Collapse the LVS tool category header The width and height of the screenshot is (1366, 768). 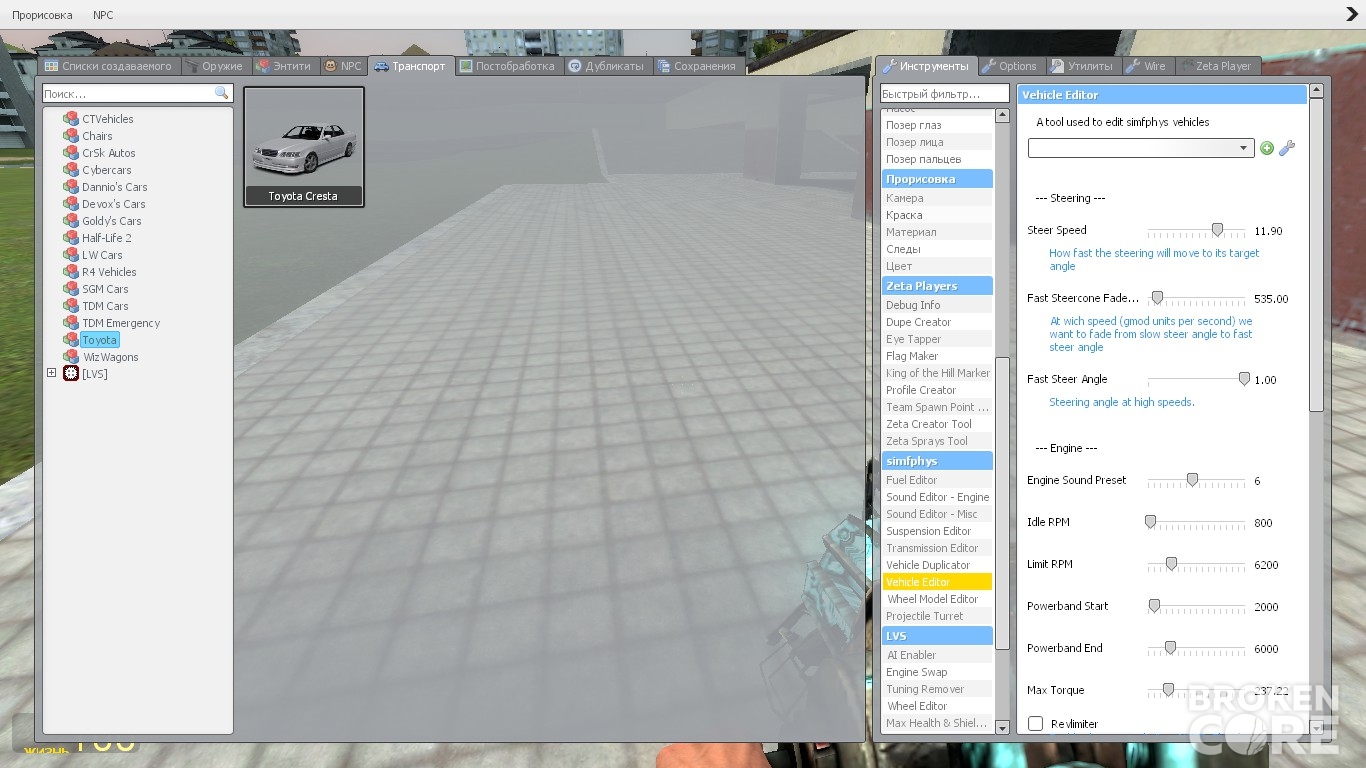(x=937, y=636)
